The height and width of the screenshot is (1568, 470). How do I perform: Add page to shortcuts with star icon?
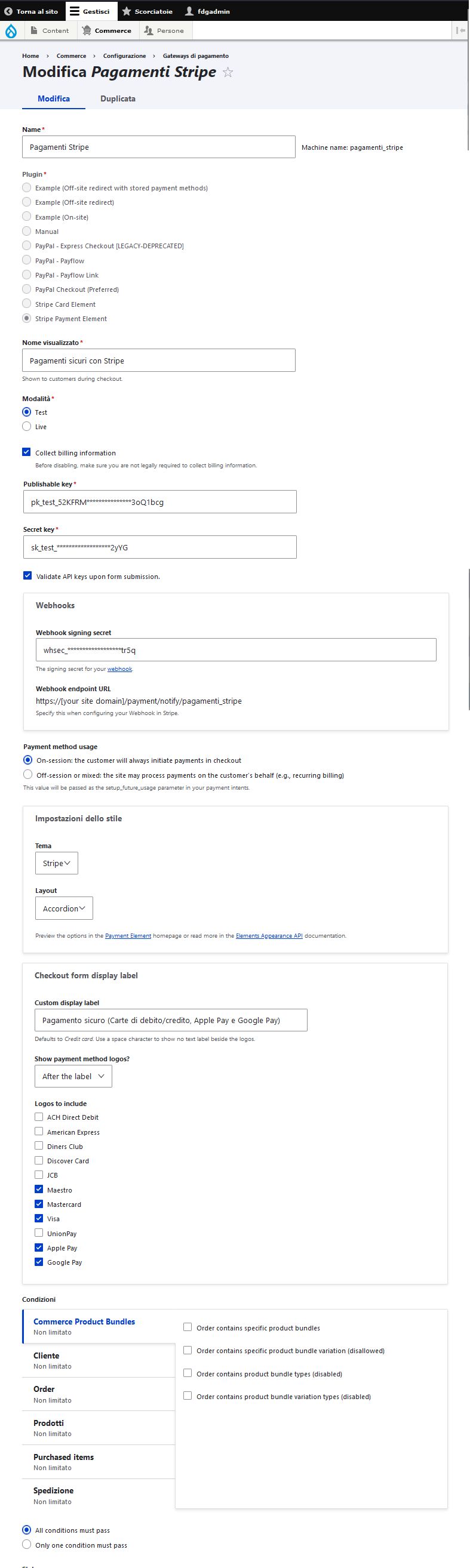pos(228,72)
